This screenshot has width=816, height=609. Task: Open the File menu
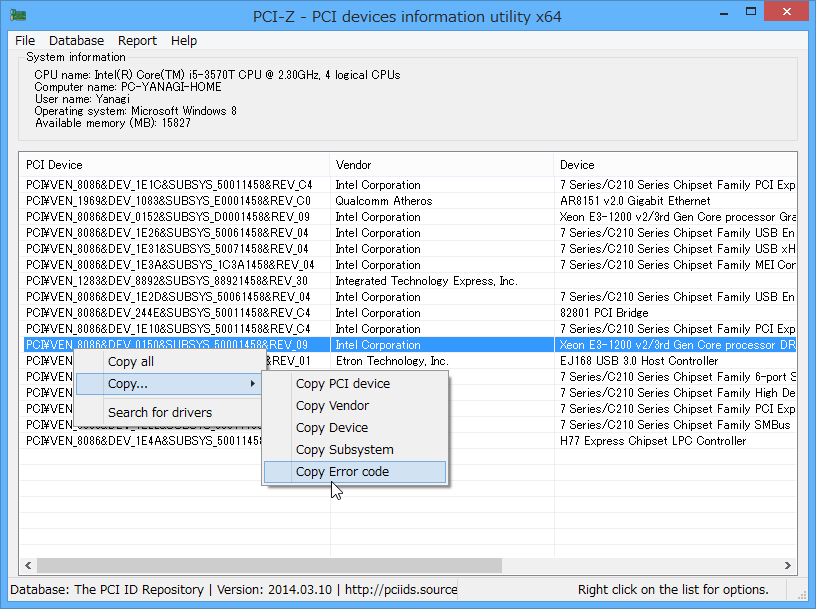tap(24, 41)
